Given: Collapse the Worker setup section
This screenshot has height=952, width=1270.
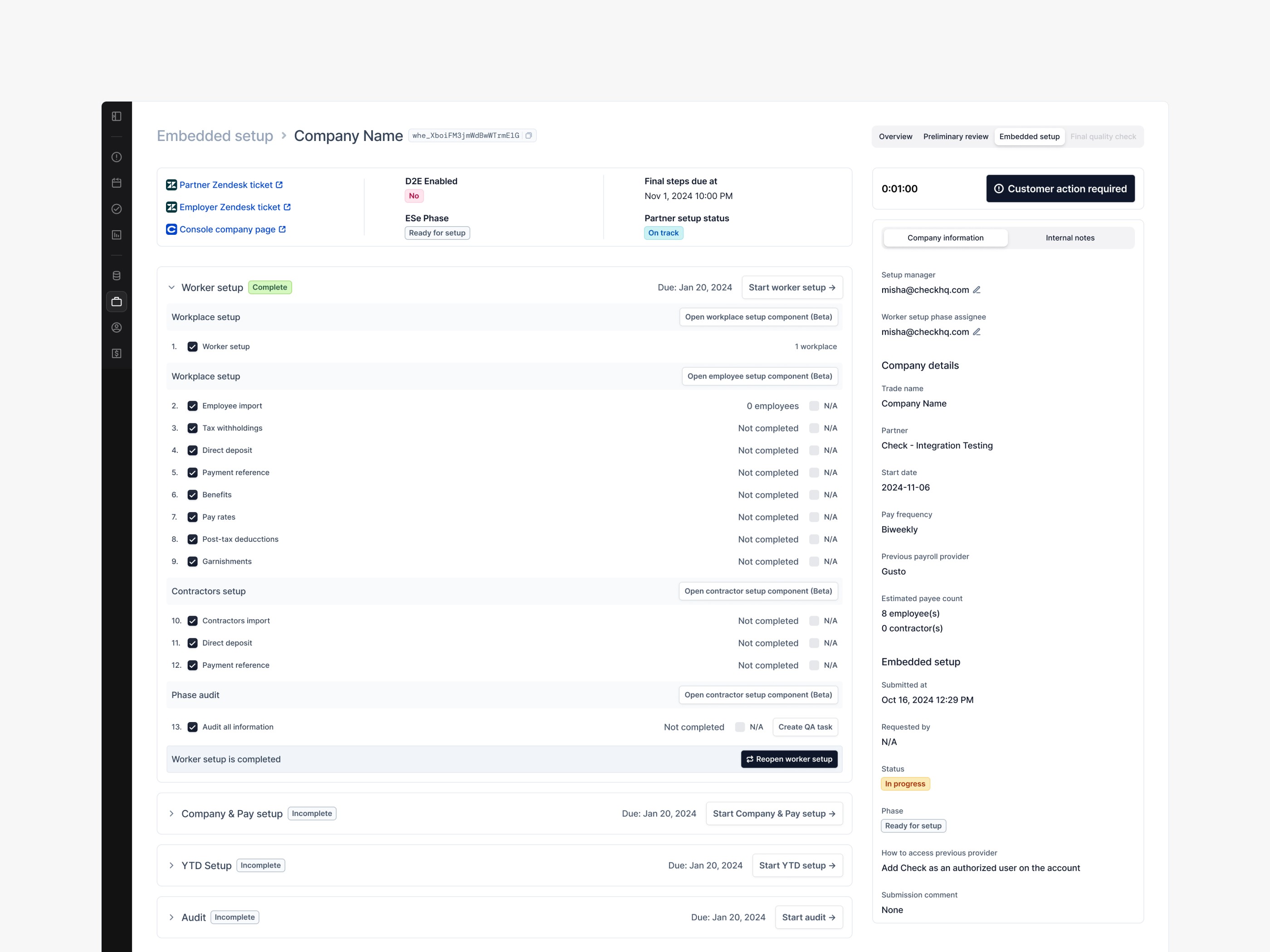Looking at the screenshot, I should pos(171,287).
